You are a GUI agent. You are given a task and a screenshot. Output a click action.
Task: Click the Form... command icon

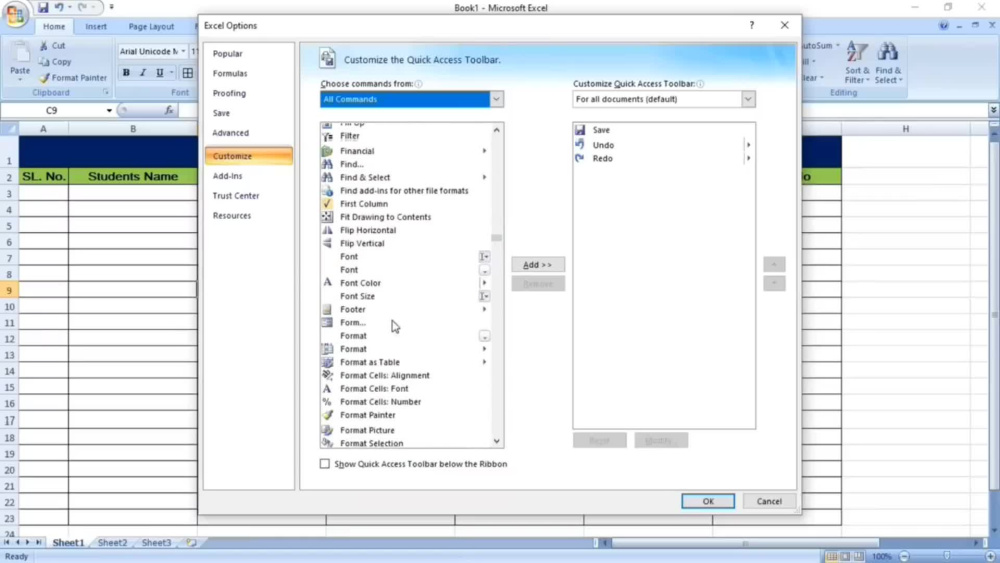[327, 323]
